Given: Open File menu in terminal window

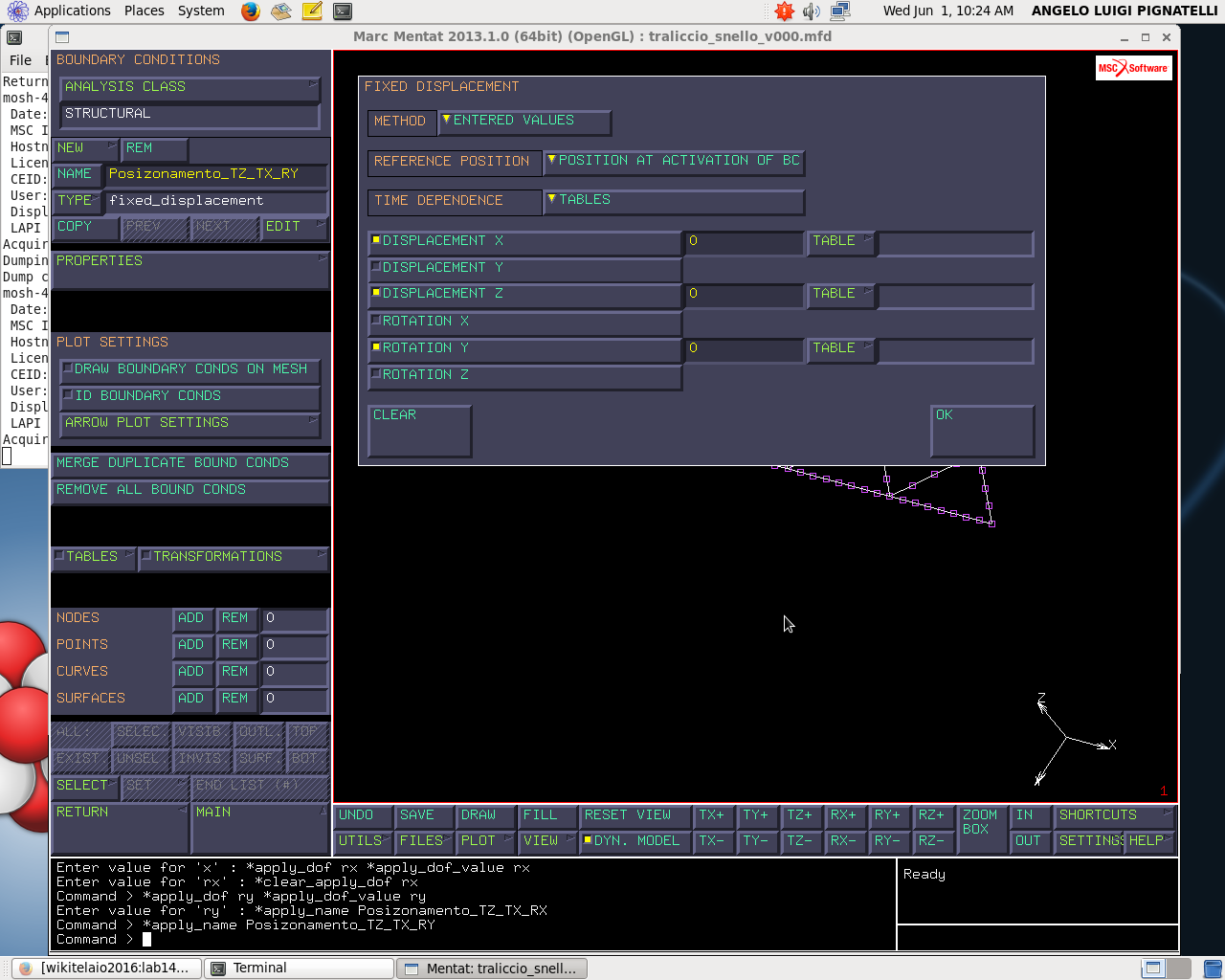Looking at the screenshot, I should click(20, 59).
